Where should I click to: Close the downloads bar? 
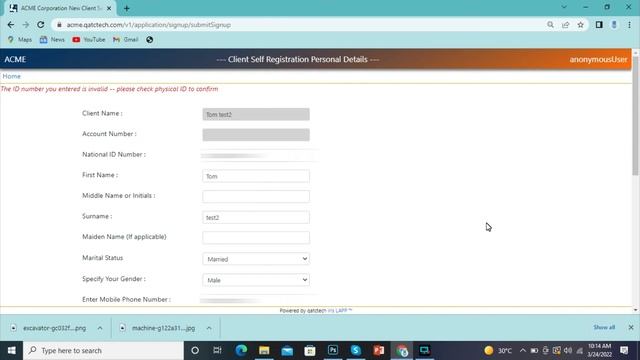pyautogui.click(x=631, y=327)
